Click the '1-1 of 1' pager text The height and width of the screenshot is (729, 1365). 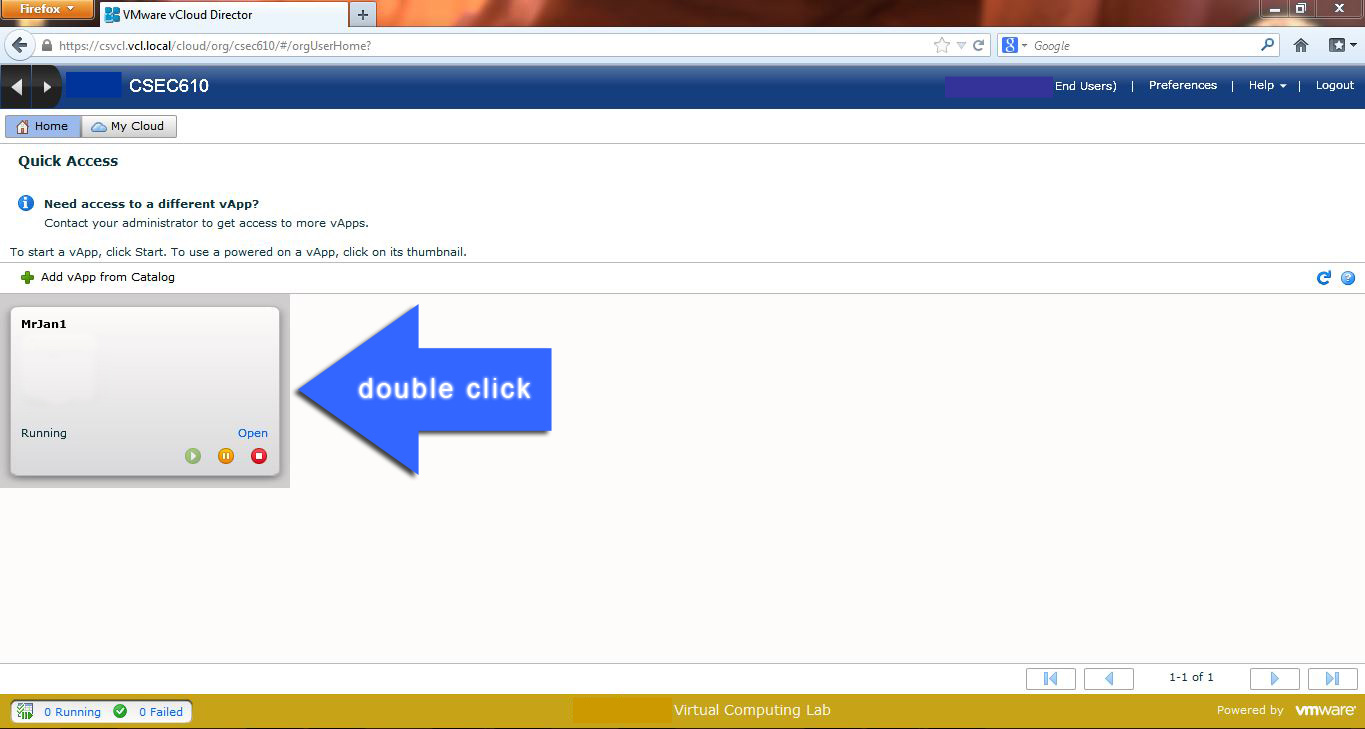click(x=1191, y=677)
